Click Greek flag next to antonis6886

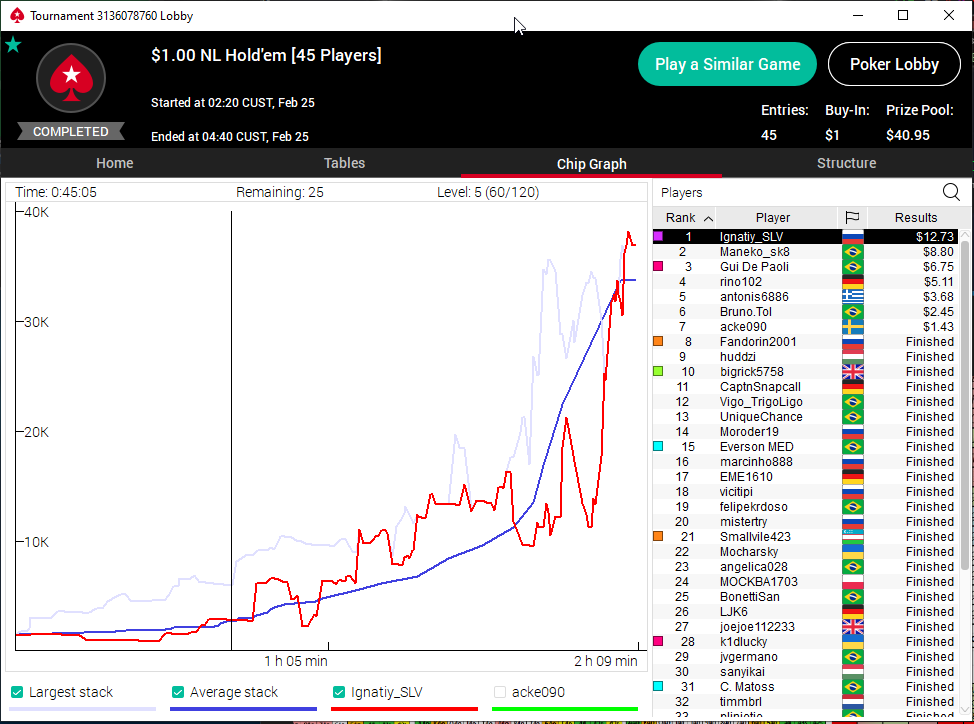tap(852, 297)
